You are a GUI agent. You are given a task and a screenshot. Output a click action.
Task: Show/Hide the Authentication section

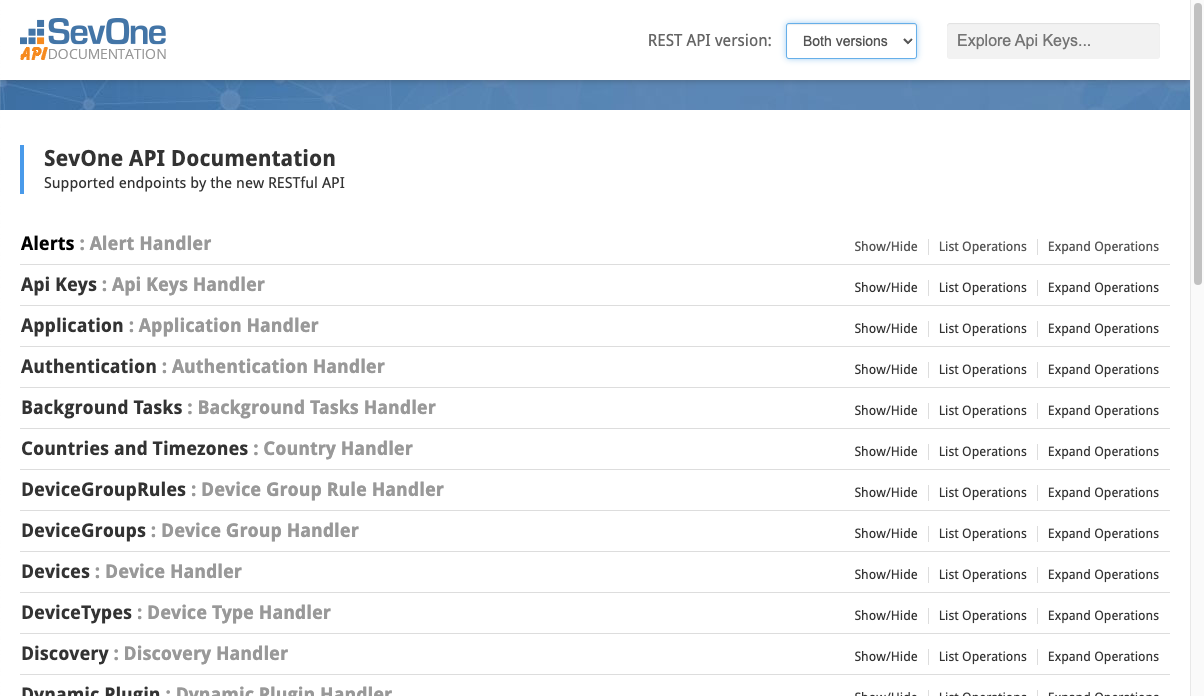click(x=886, y=369)
